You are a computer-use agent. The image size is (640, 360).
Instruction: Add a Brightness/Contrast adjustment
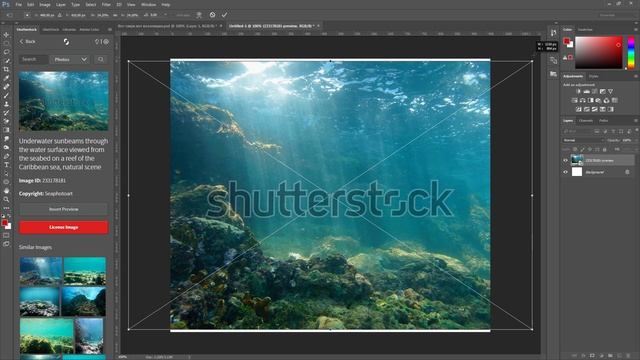tap(578, 91)
